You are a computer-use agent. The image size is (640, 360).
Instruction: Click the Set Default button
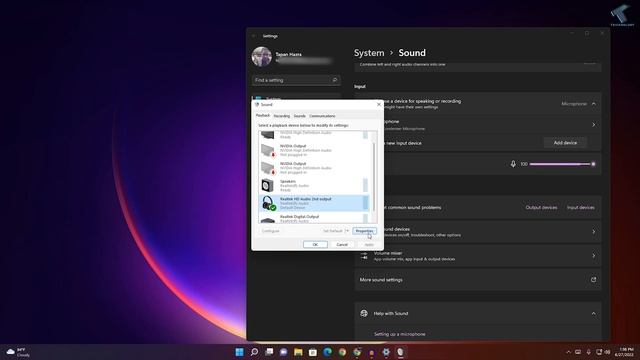click(x=333, y=231)
